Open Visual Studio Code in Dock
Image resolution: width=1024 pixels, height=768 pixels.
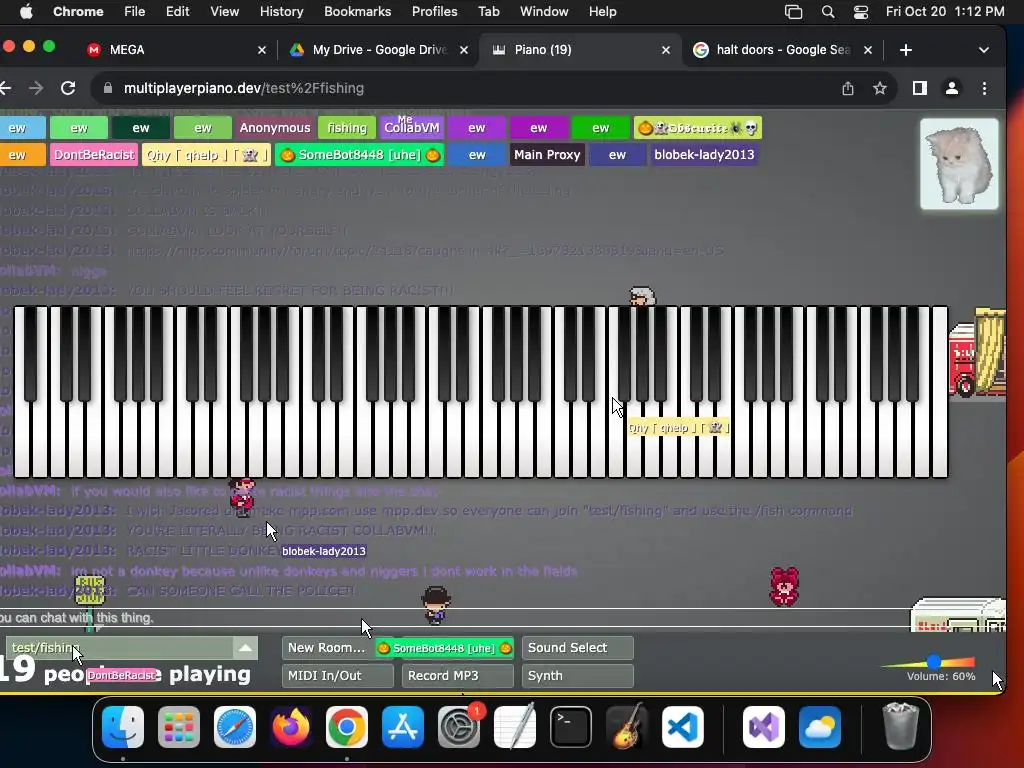pyautogui.click(x=683, y=727)
